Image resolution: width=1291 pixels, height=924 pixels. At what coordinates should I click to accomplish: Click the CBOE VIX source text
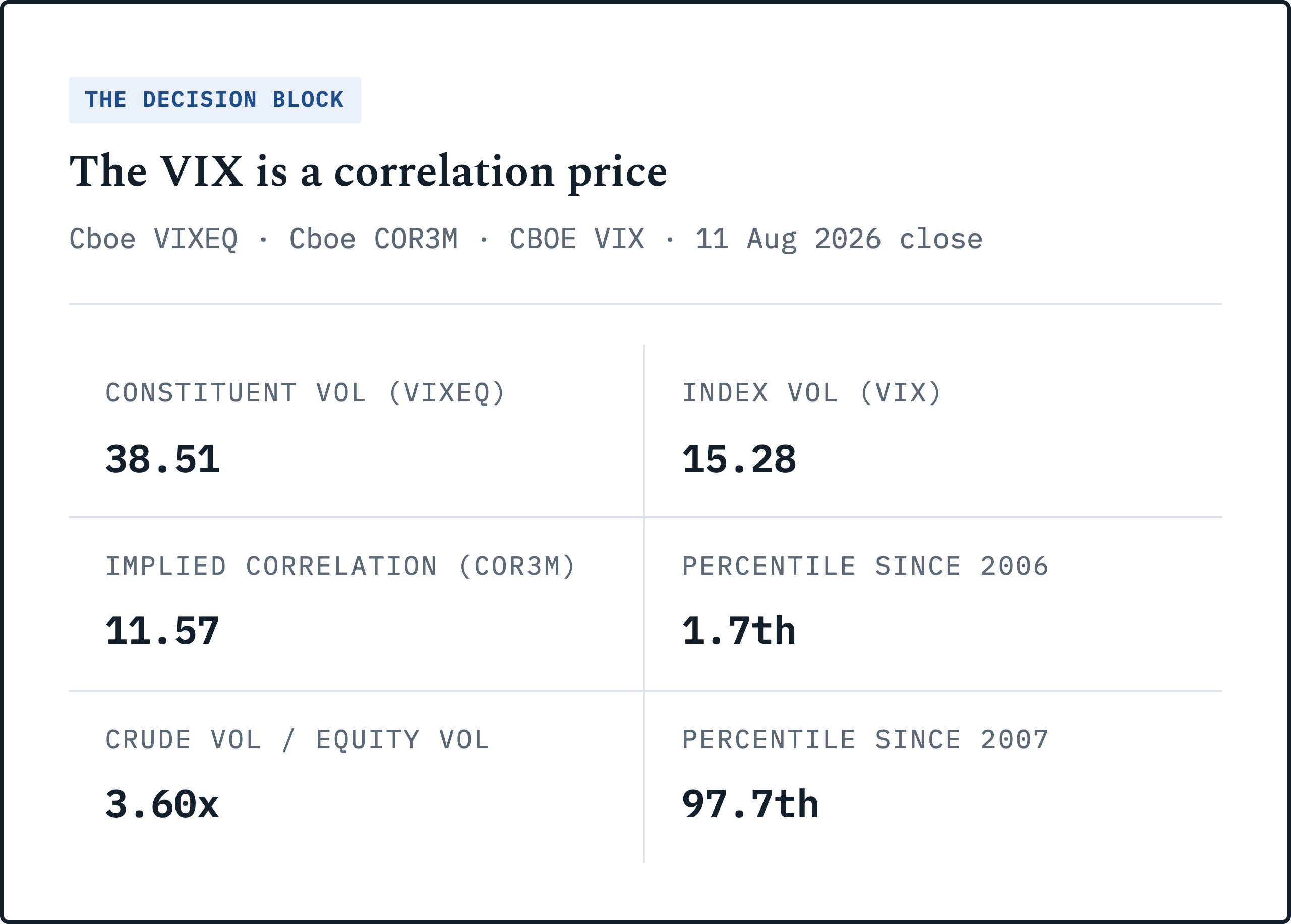pyautogui.click(x=577, y=239)
